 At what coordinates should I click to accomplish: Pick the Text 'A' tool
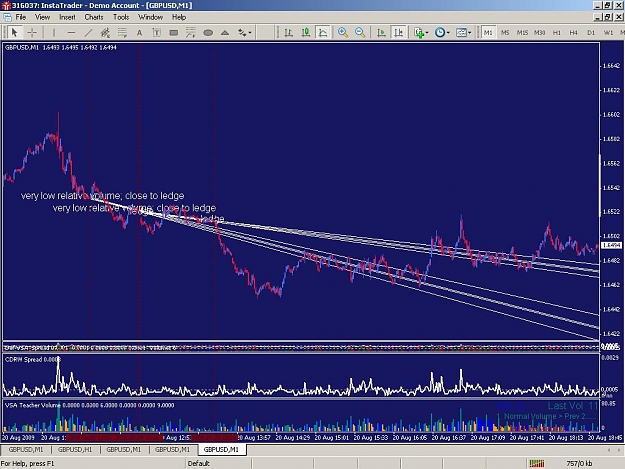(x=139, y=32)
